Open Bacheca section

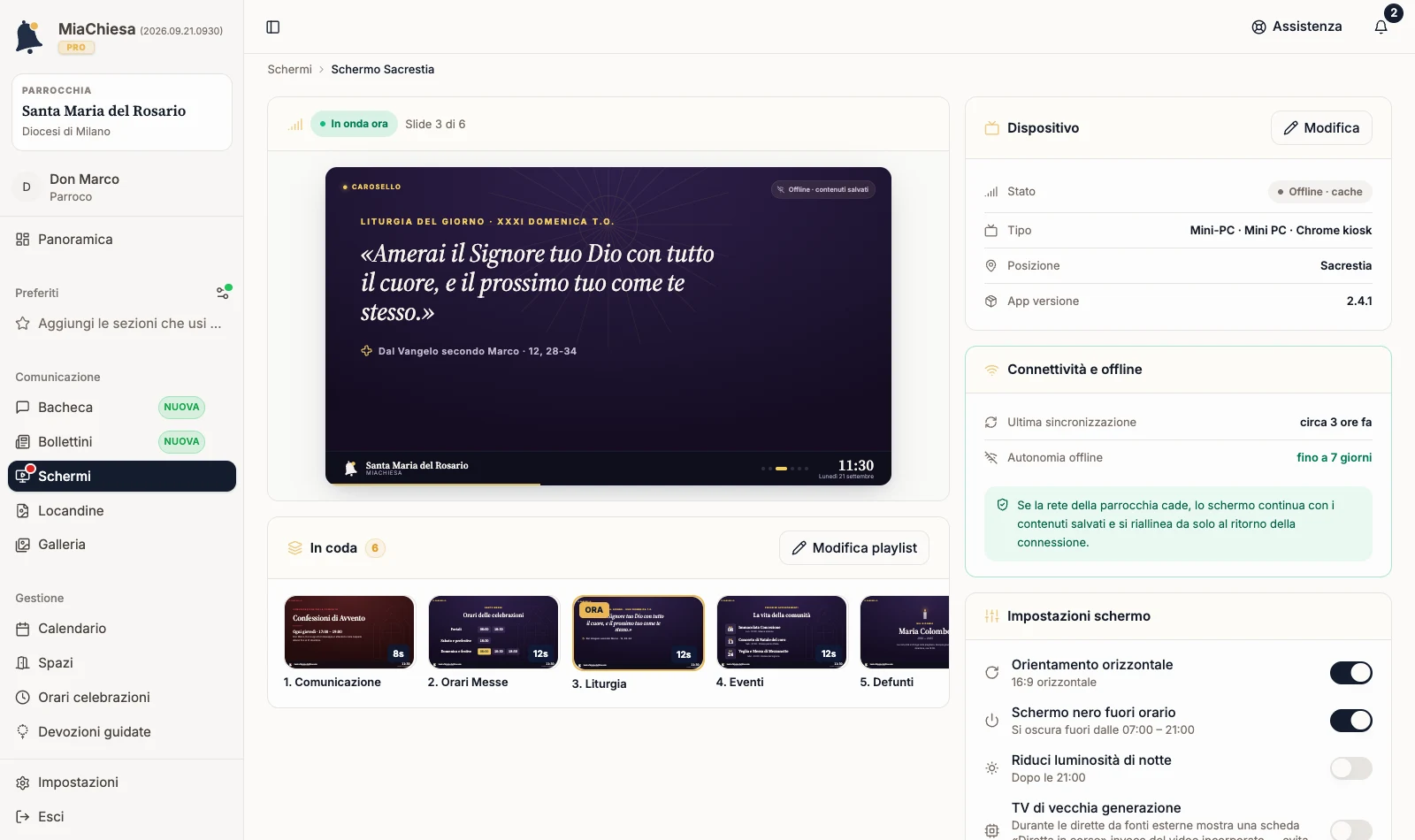pos(122,408)
